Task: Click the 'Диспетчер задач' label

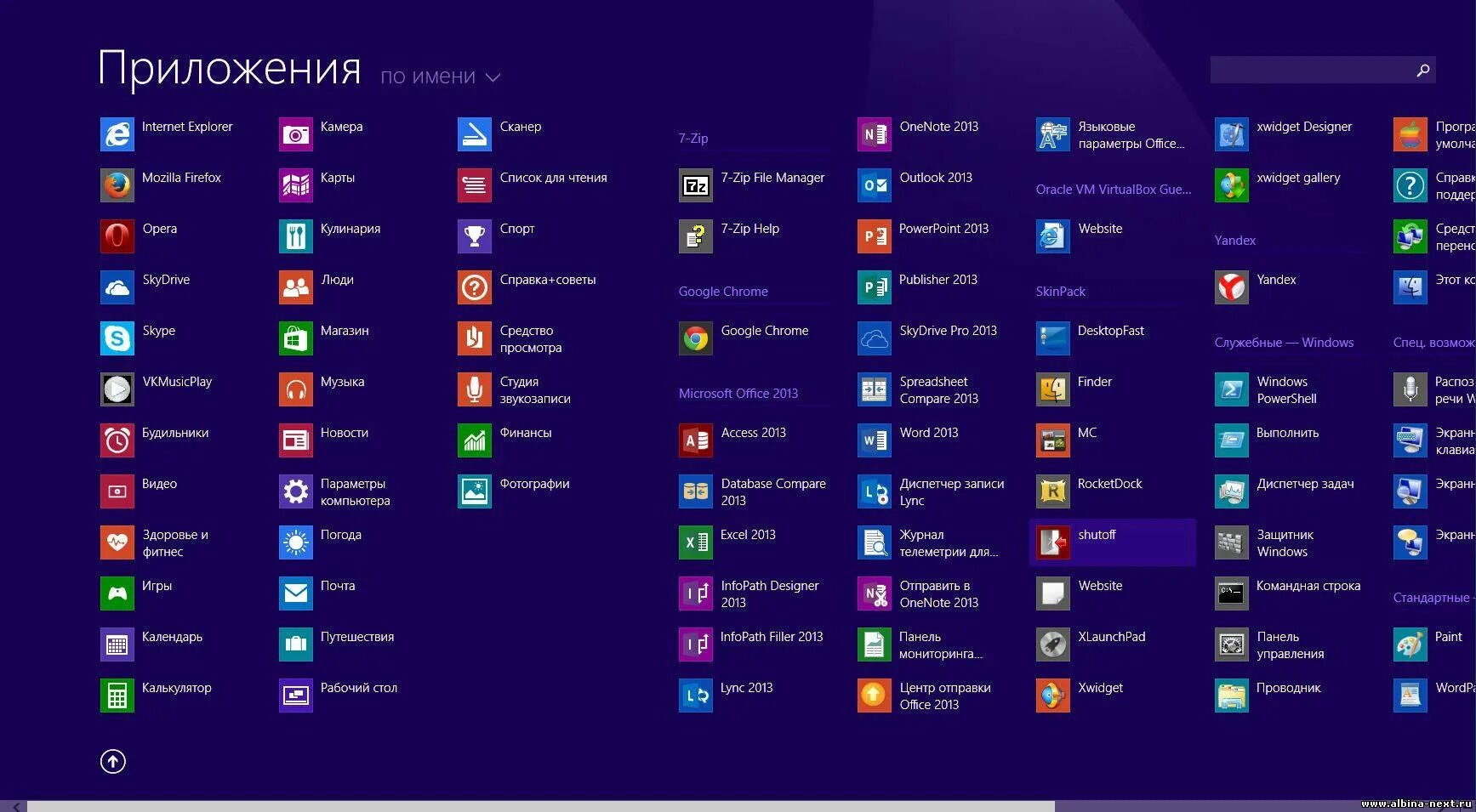Action: pos(1305,484)
